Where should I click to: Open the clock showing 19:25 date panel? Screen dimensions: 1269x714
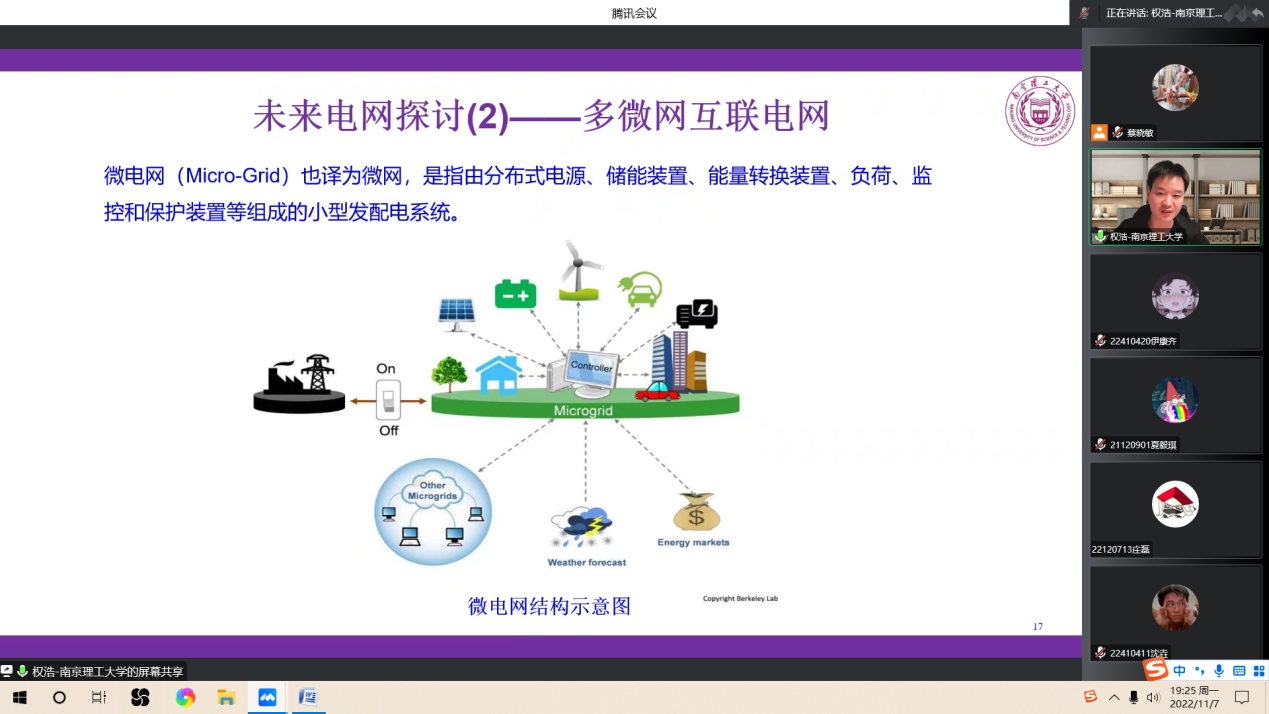coord(1195,697)
